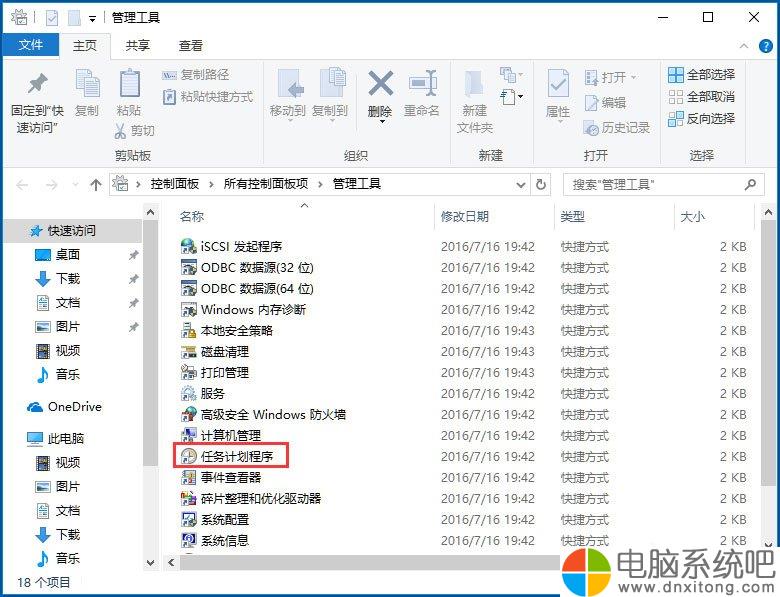
Task: Open 桌面 under Quick access
Action: pyautogui.click(x=58, y=255)
